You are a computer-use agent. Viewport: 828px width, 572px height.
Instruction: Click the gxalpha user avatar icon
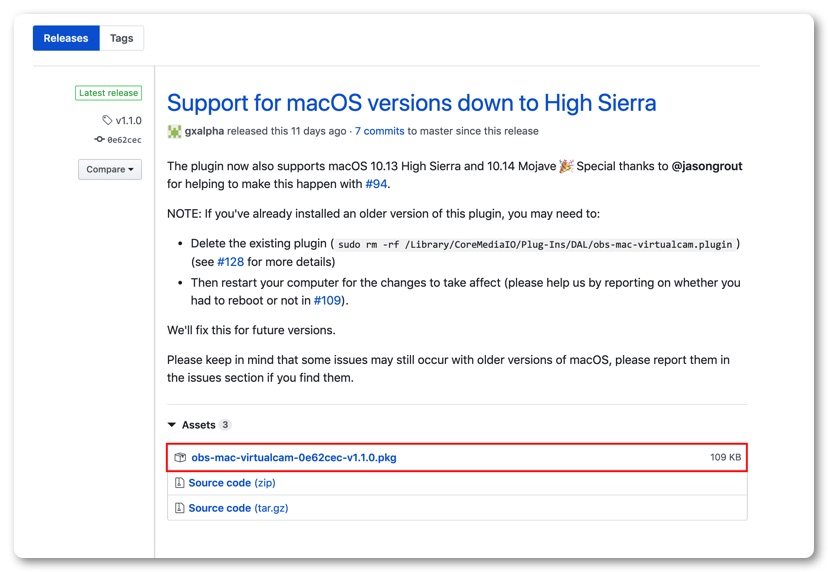[x=174, y=131]
